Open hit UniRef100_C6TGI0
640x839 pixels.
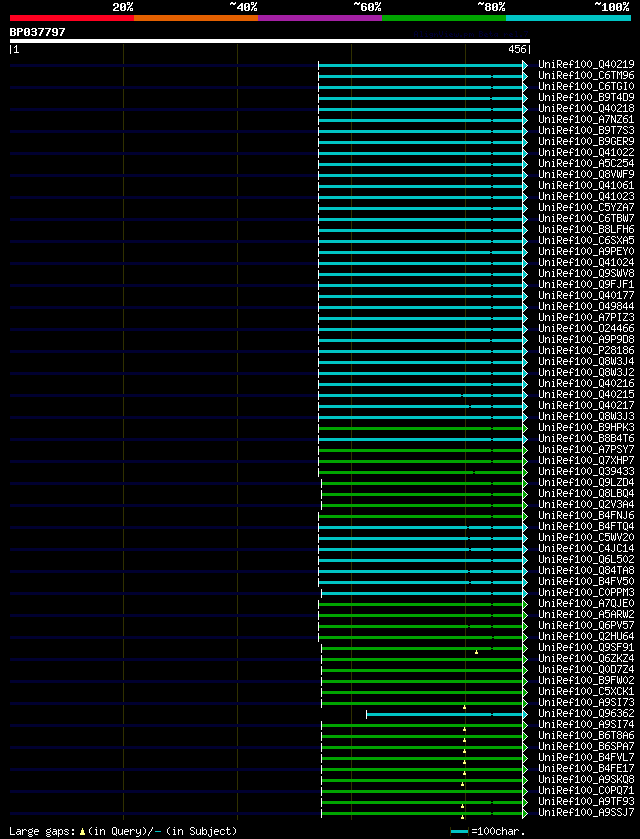tap(586, 87)
